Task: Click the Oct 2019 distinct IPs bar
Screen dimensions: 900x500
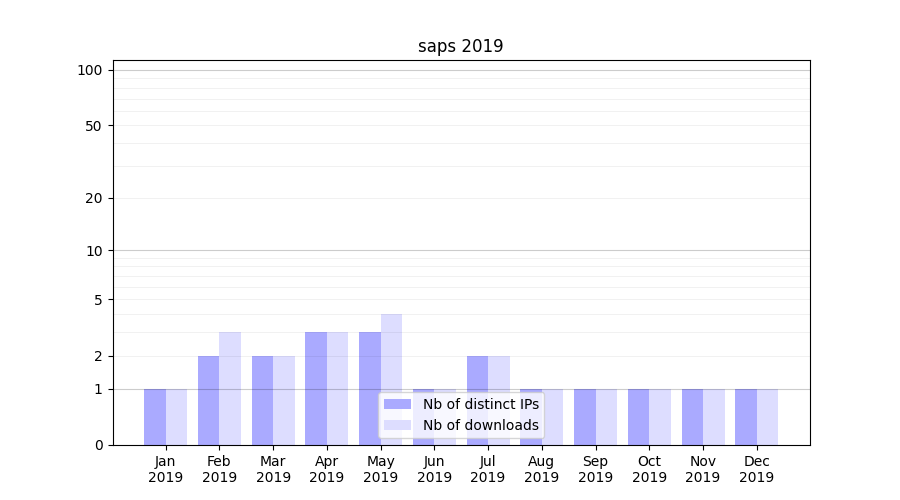Action: point(638,417)
